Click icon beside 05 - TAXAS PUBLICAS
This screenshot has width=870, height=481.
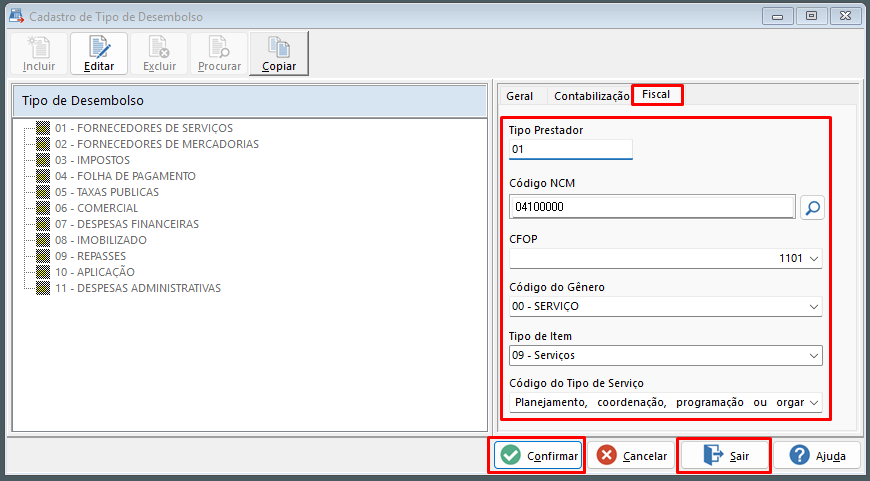click(x=43, y=192)
